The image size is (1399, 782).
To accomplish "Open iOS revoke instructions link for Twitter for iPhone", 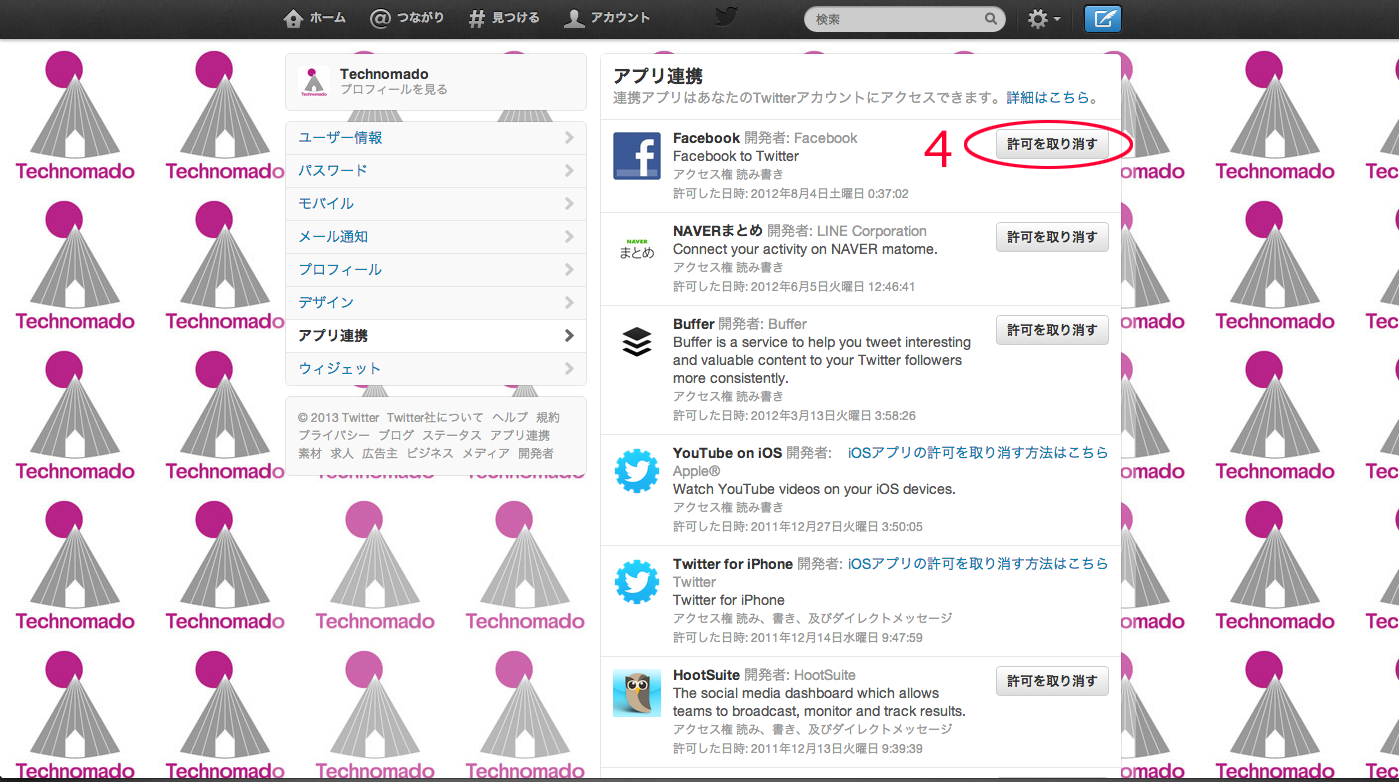I will point(978,564).
